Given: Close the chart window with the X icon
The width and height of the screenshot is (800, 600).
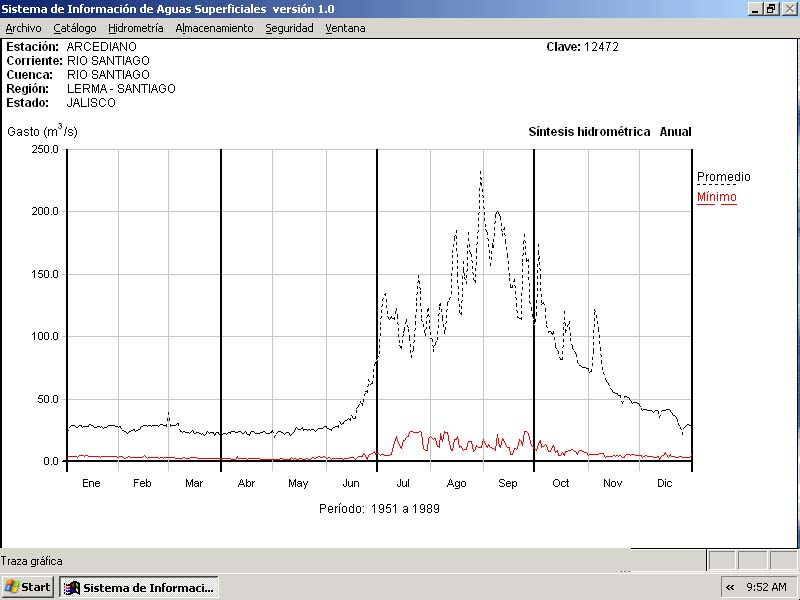Looking at the screenshot, I should [788, 9].
